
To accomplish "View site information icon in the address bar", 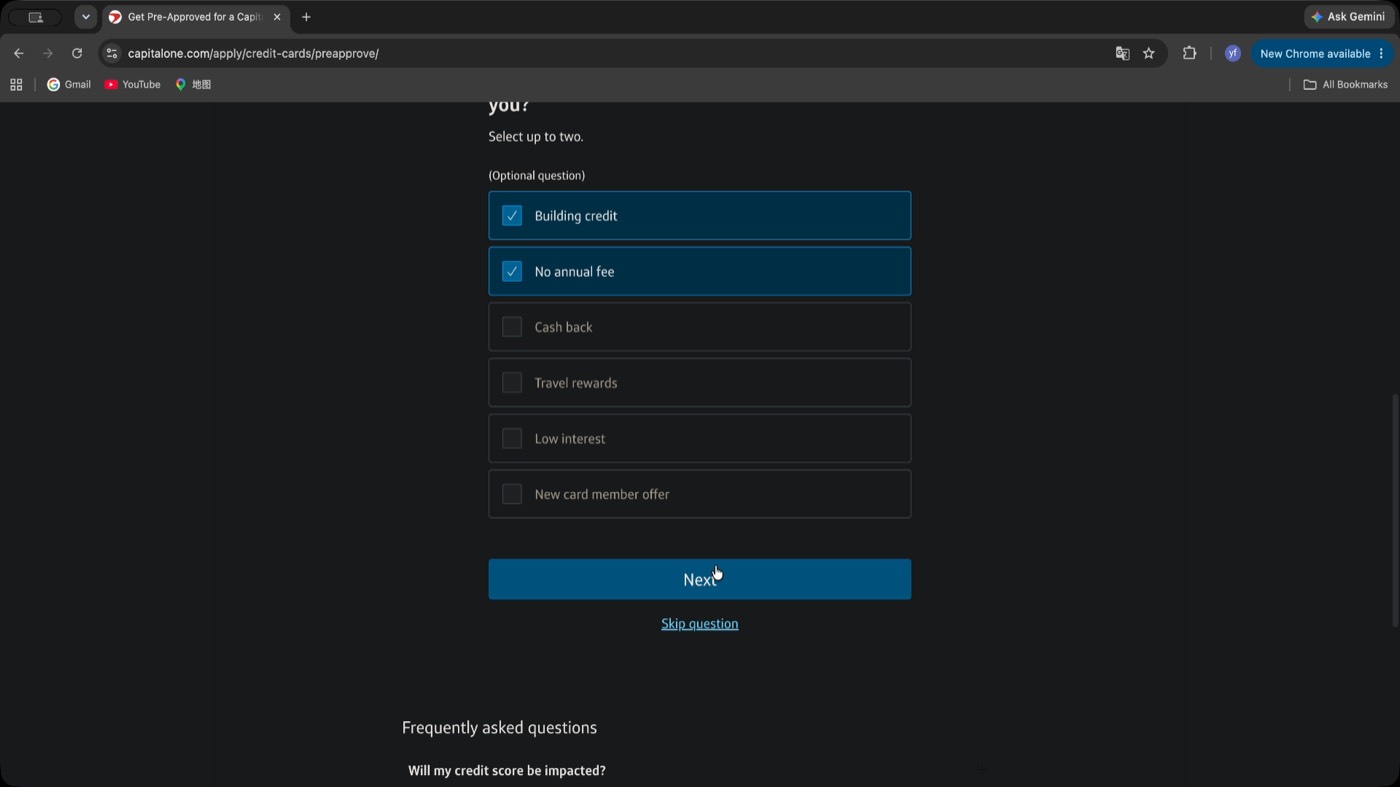I will pyautogui.click(x=112, y=54).
